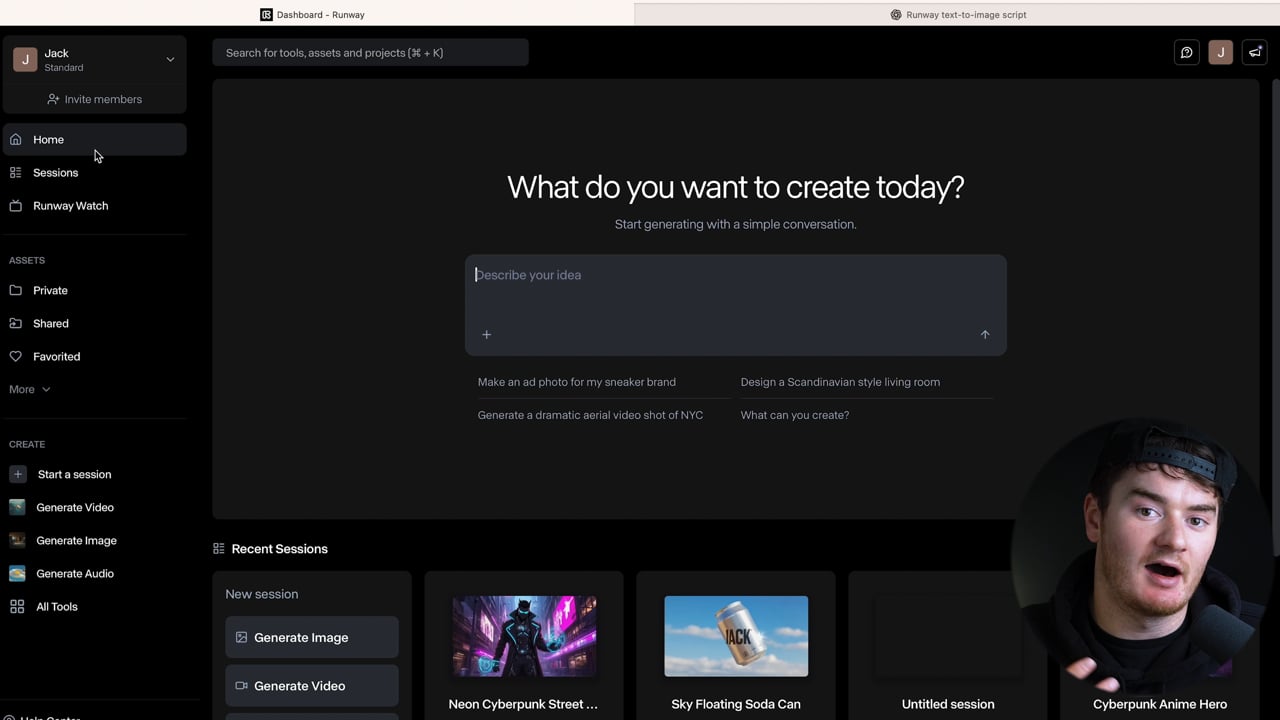Select Home in the sidebar
Viewport: 1280px width, 720px height.
(95, 139)
